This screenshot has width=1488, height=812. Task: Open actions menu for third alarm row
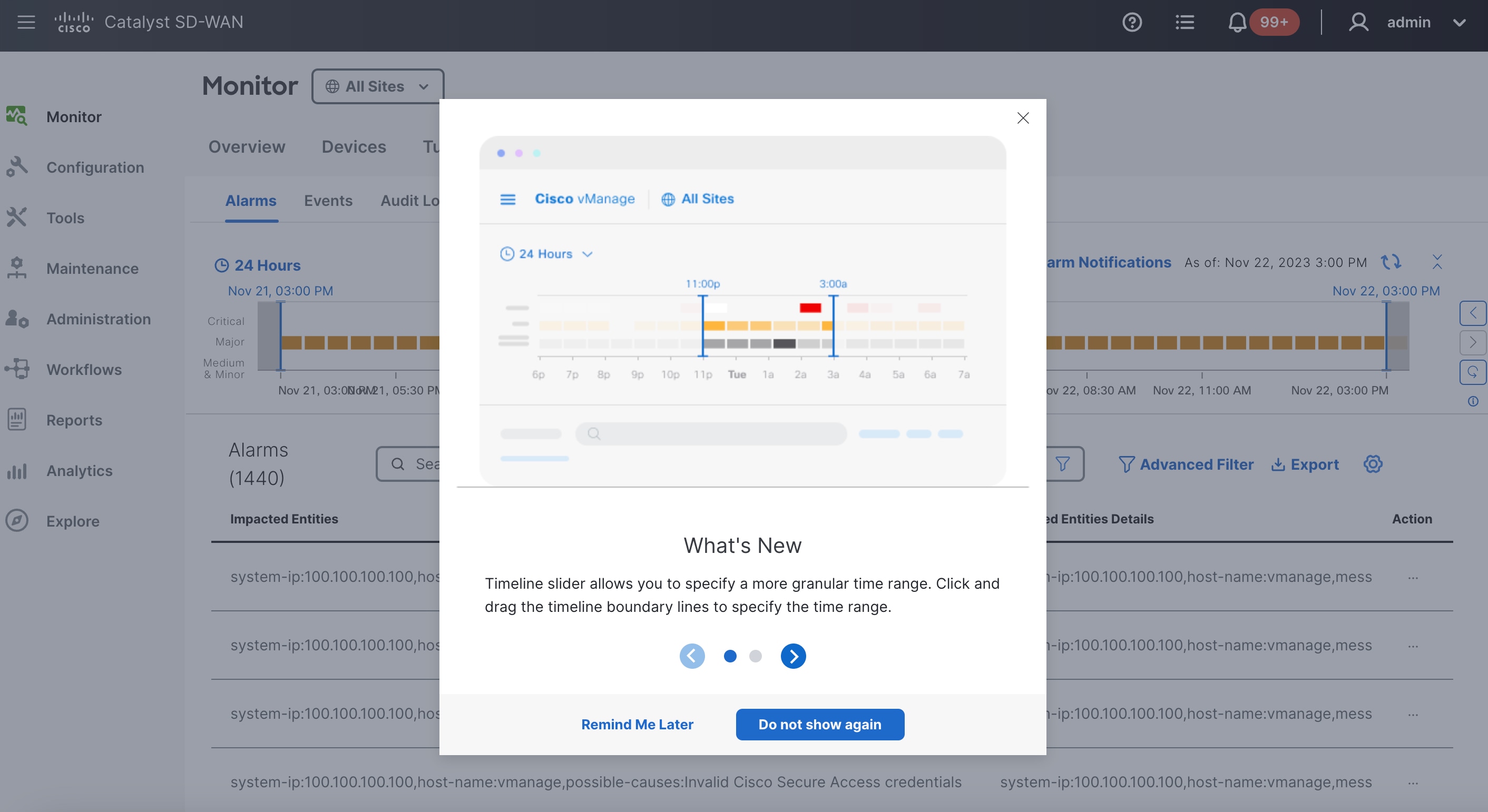click(x=1413, y=715)
